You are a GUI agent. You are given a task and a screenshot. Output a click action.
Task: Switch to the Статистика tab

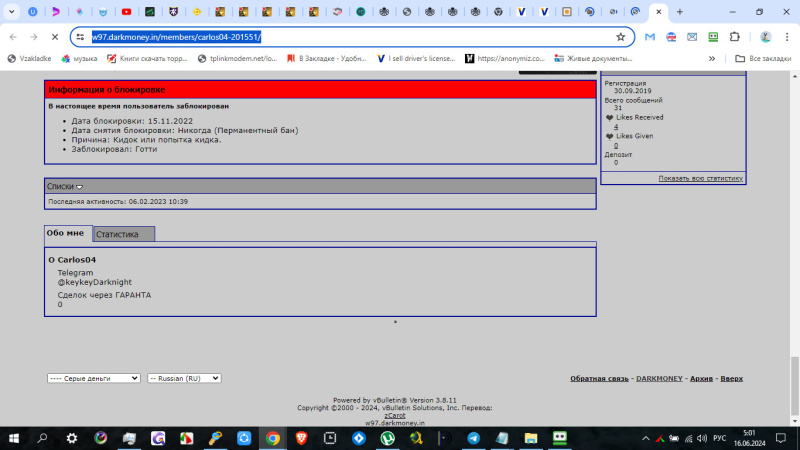(x=123, y=234)
